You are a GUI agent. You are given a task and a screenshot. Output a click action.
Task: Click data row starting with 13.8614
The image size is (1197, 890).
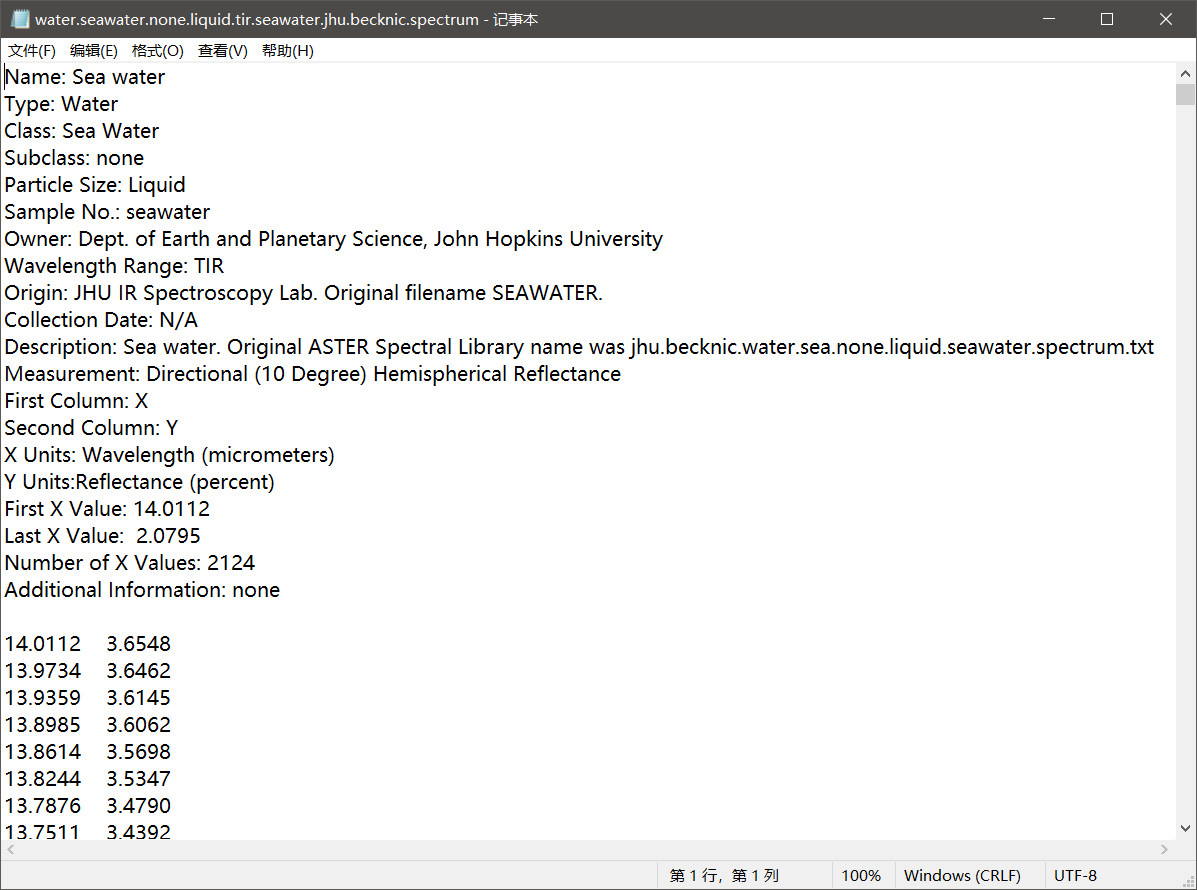click(x=88, y=752)
